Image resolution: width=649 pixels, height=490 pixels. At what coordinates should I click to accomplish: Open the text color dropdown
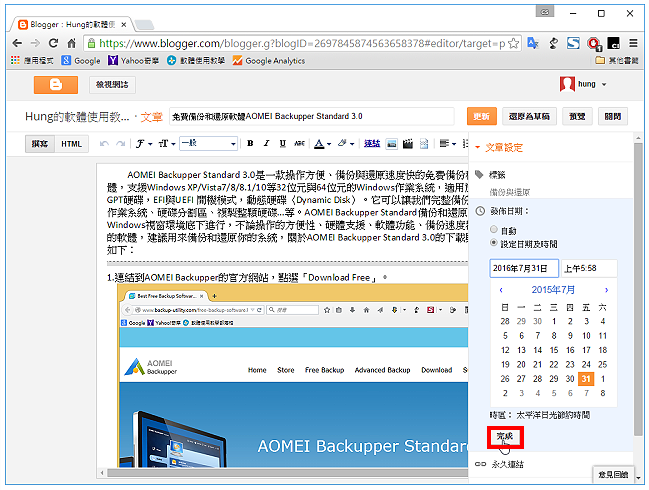tap(322, 144)
